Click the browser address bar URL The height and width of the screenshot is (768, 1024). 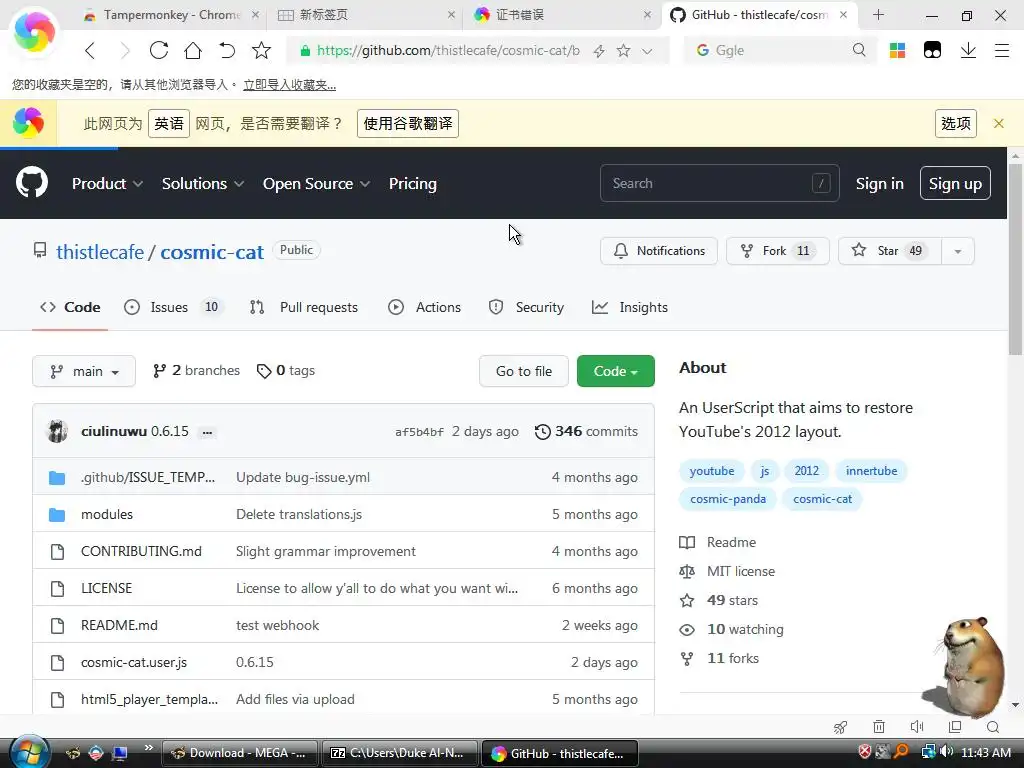pos(448,50)
